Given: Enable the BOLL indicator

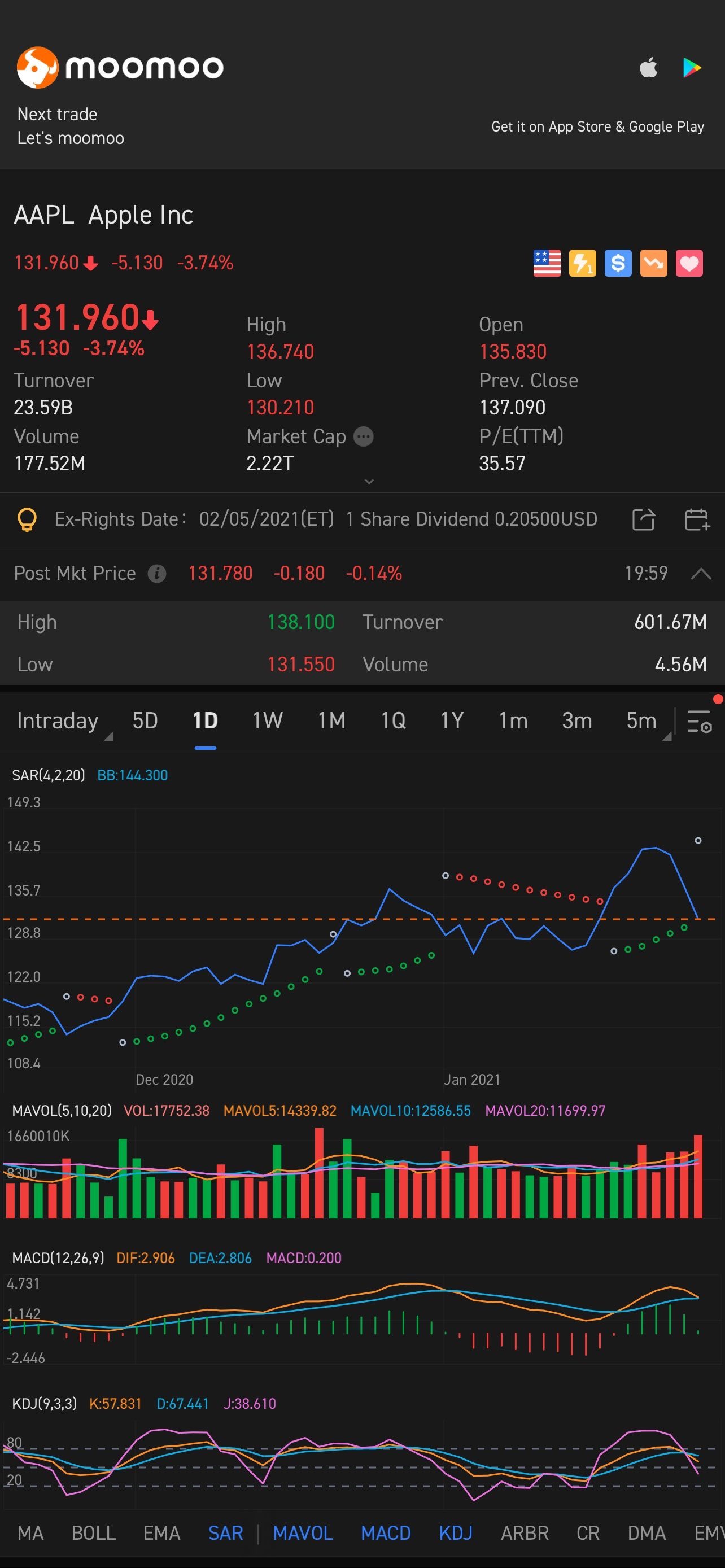Looking at the screenshot, I should 94,1532.
